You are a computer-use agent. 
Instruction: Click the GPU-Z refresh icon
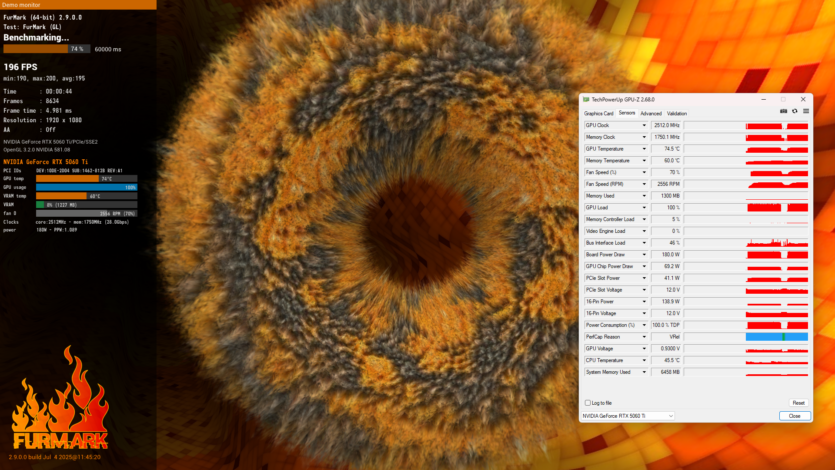[795, 111]
